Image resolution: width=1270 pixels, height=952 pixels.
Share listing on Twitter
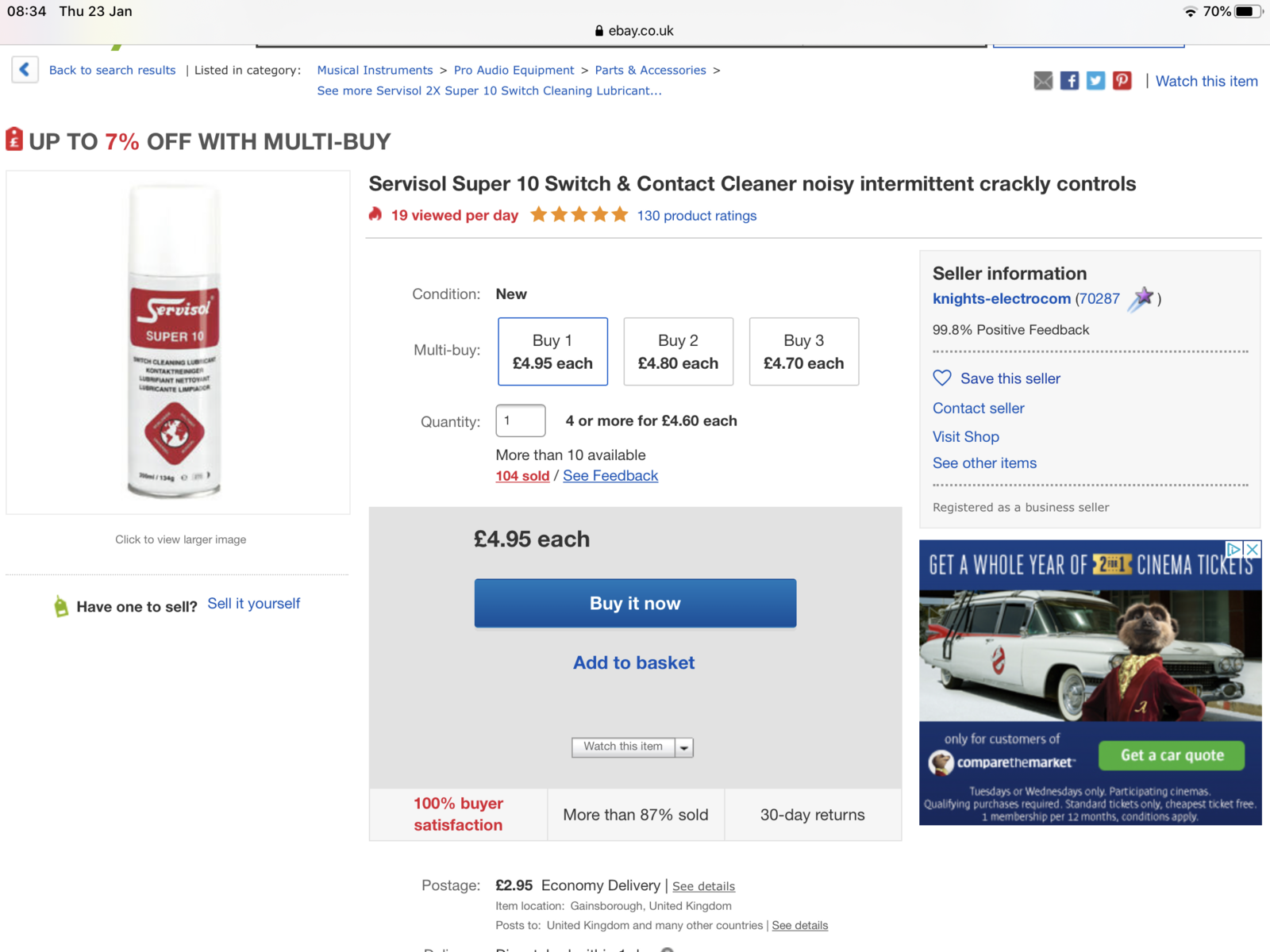1095,81
